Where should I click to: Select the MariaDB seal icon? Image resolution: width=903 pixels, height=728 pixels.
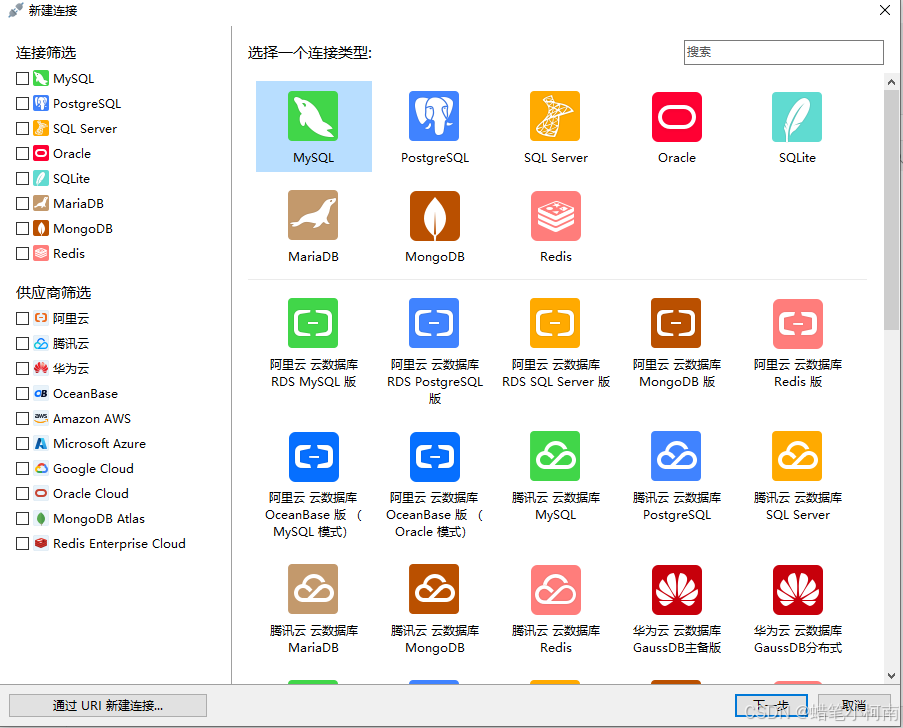313,215
